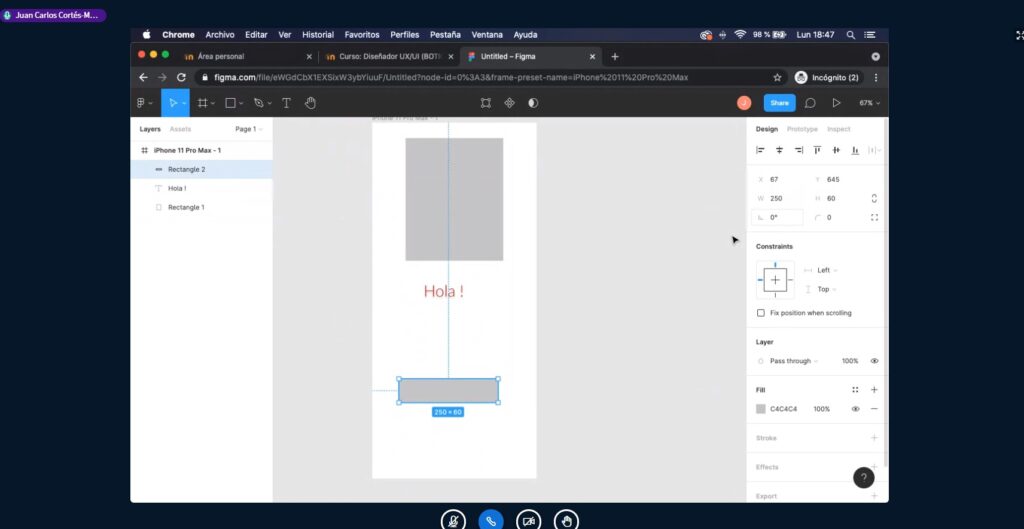
Task: Add a new fill with plus
Action: pos(874,390)
